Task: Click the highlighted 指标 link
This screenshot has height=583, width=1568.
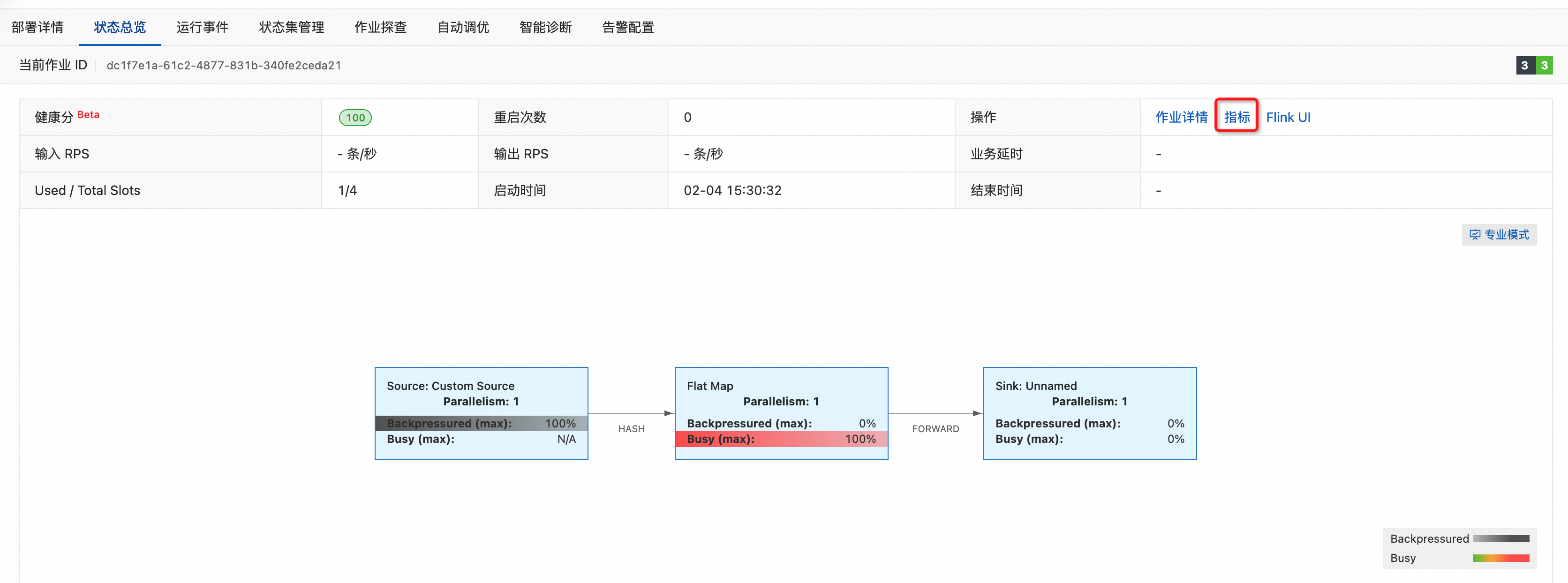Action: tap(1237, 117)
